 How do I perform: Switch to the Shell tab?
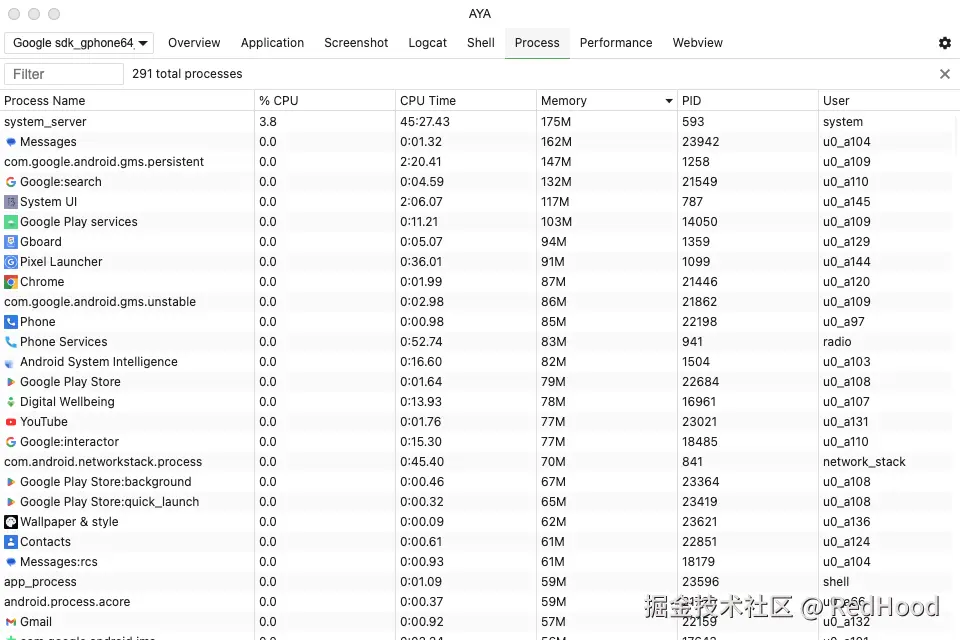pyautogui.click(x=481, y=43)
